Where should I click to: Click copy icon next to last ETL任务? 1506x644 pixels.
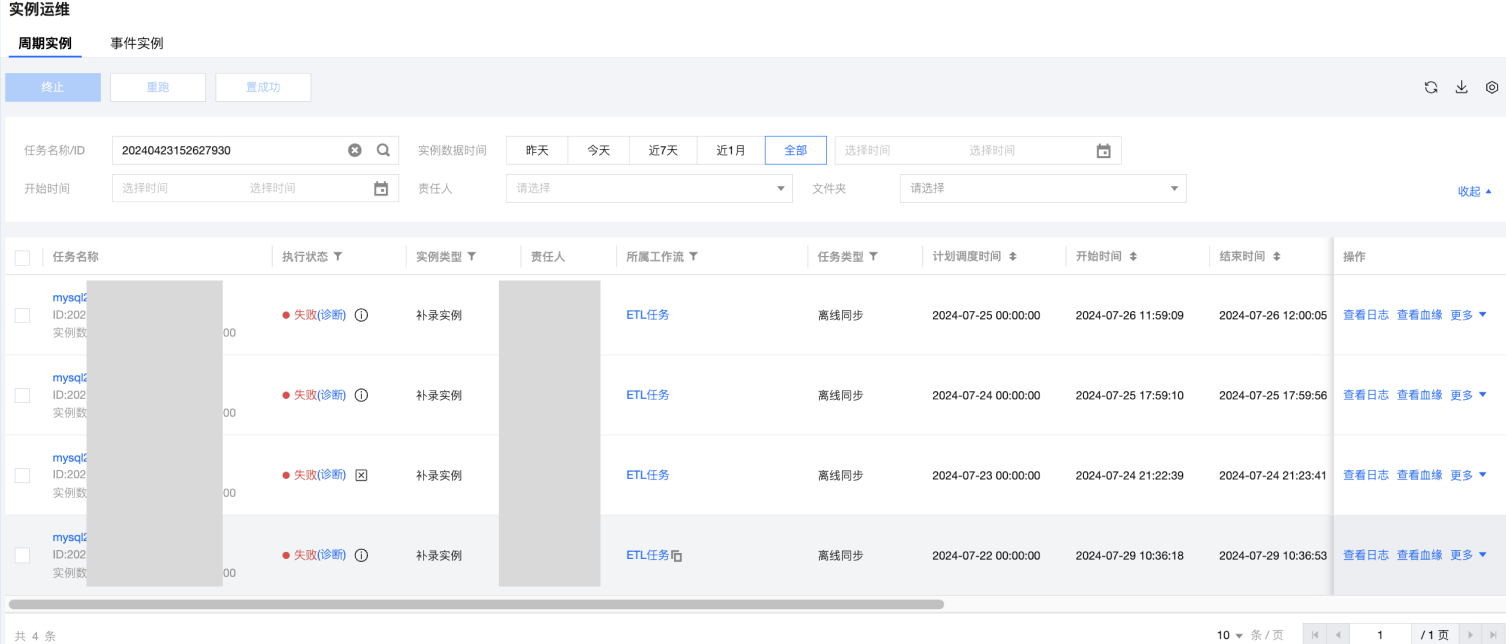(x=677, y=556)
